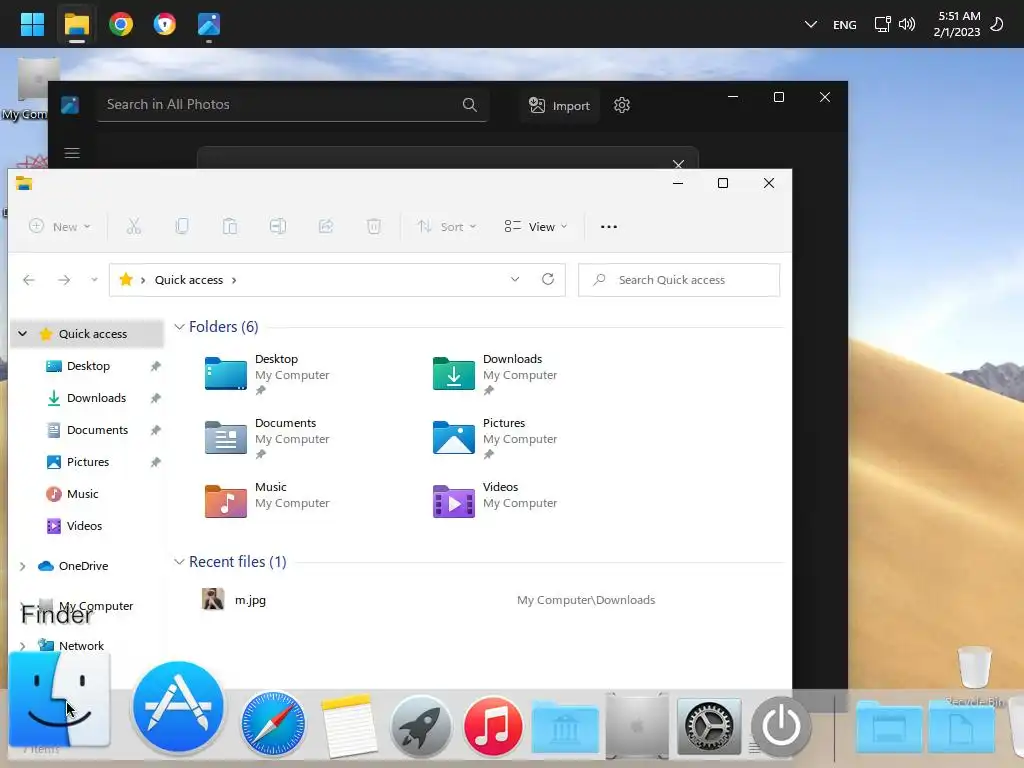
Task: Open the clock showing 5:51 AM
Action: coord(957,24)
